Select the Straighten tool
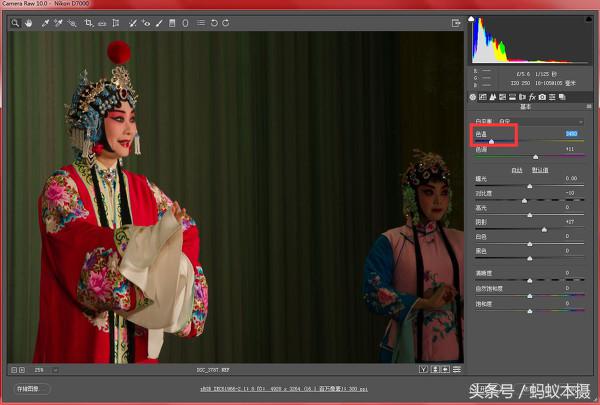 click(x=102, y=23)
